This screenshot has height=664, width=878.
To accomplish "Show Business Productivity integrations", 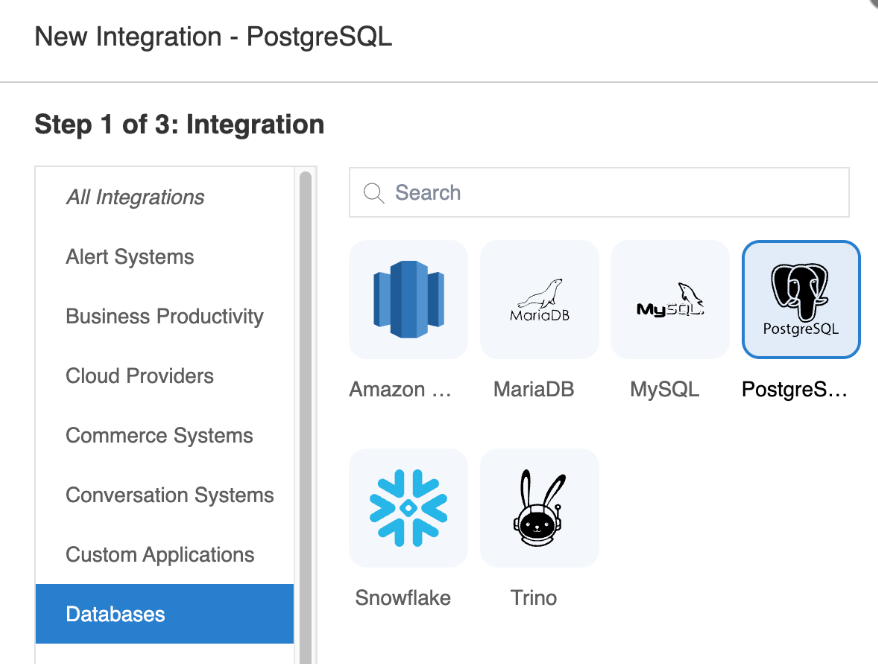I will 165,316.
